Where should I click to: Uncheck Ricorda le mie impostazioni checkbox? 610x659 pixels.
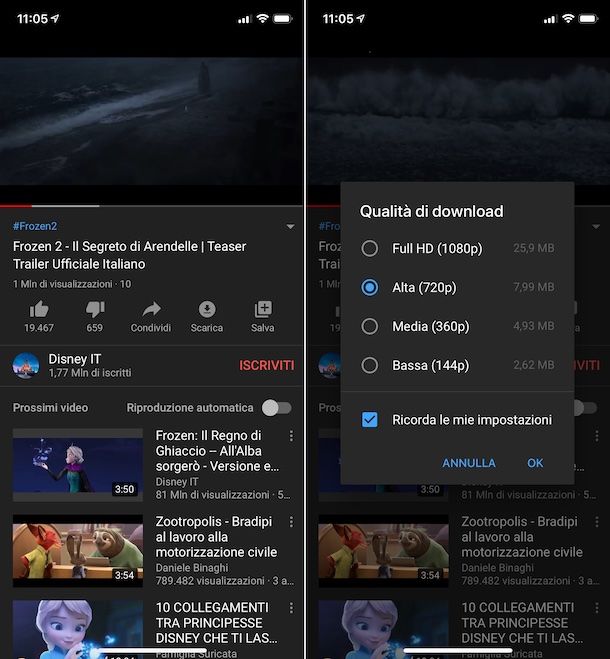pos(370,419)
